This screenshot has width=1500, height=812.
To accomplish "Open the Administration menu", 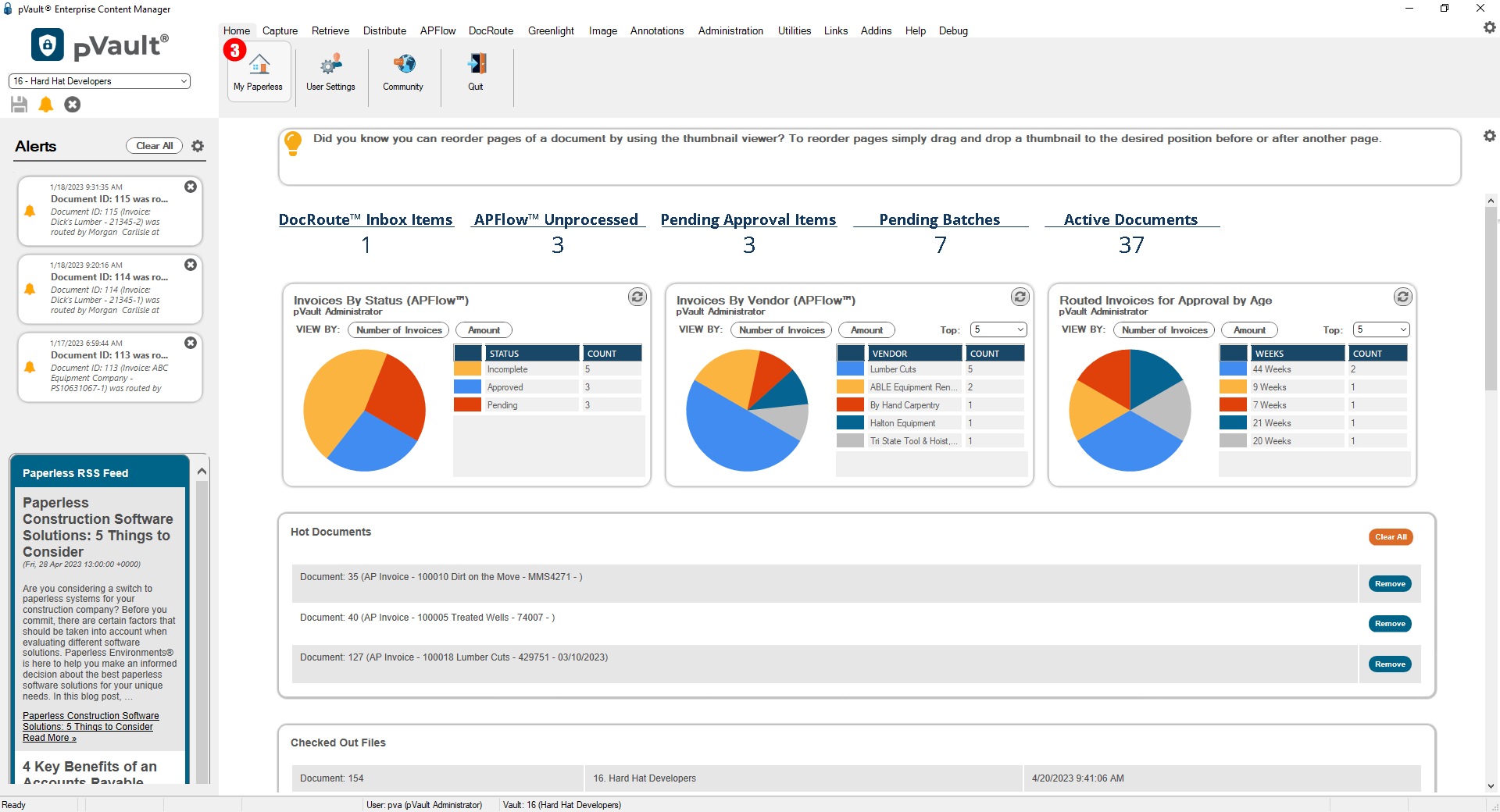I will (730, 30).
